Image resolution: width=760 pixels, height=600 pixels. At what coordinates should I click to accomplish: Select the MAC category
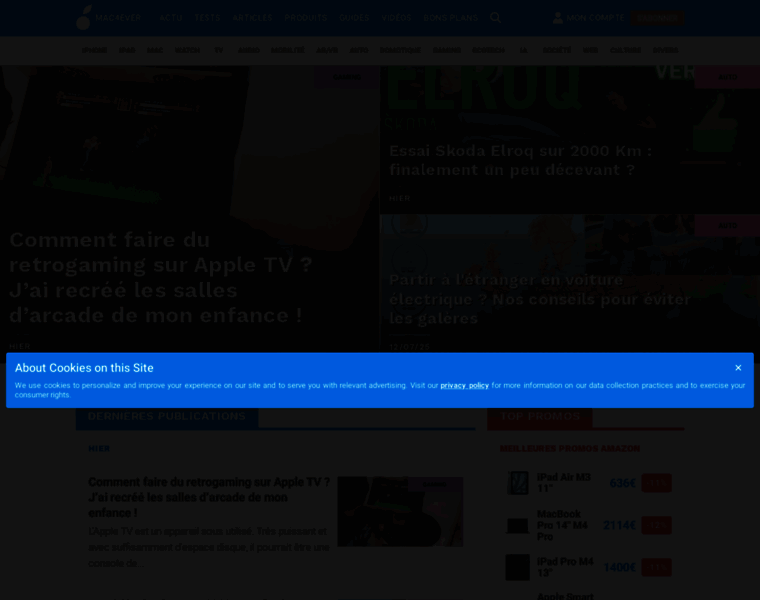(x=155, y=50)
